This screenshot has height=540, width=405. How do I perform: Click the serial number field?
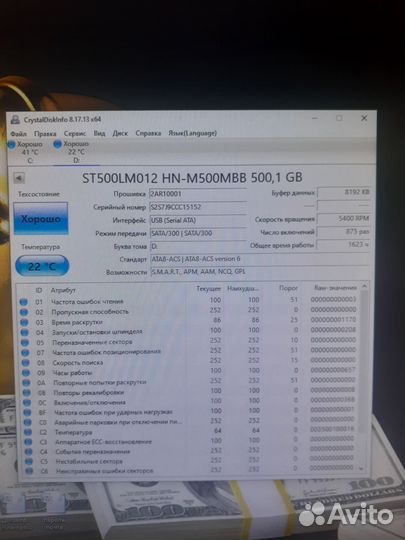pyautogui.click(x=198, y=207)
